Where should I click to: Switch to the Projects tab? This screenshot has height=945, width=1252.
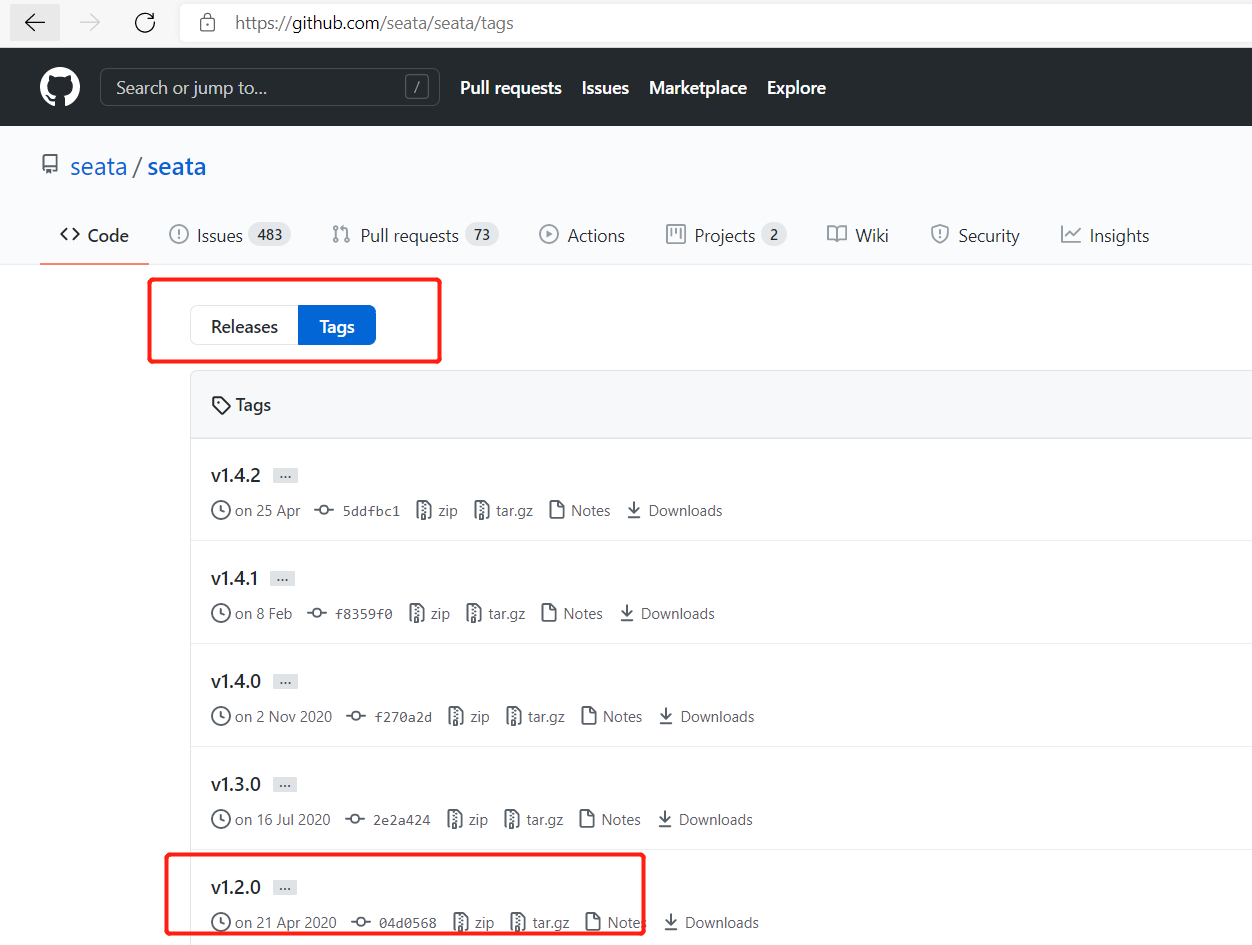(x=726, y=235)
